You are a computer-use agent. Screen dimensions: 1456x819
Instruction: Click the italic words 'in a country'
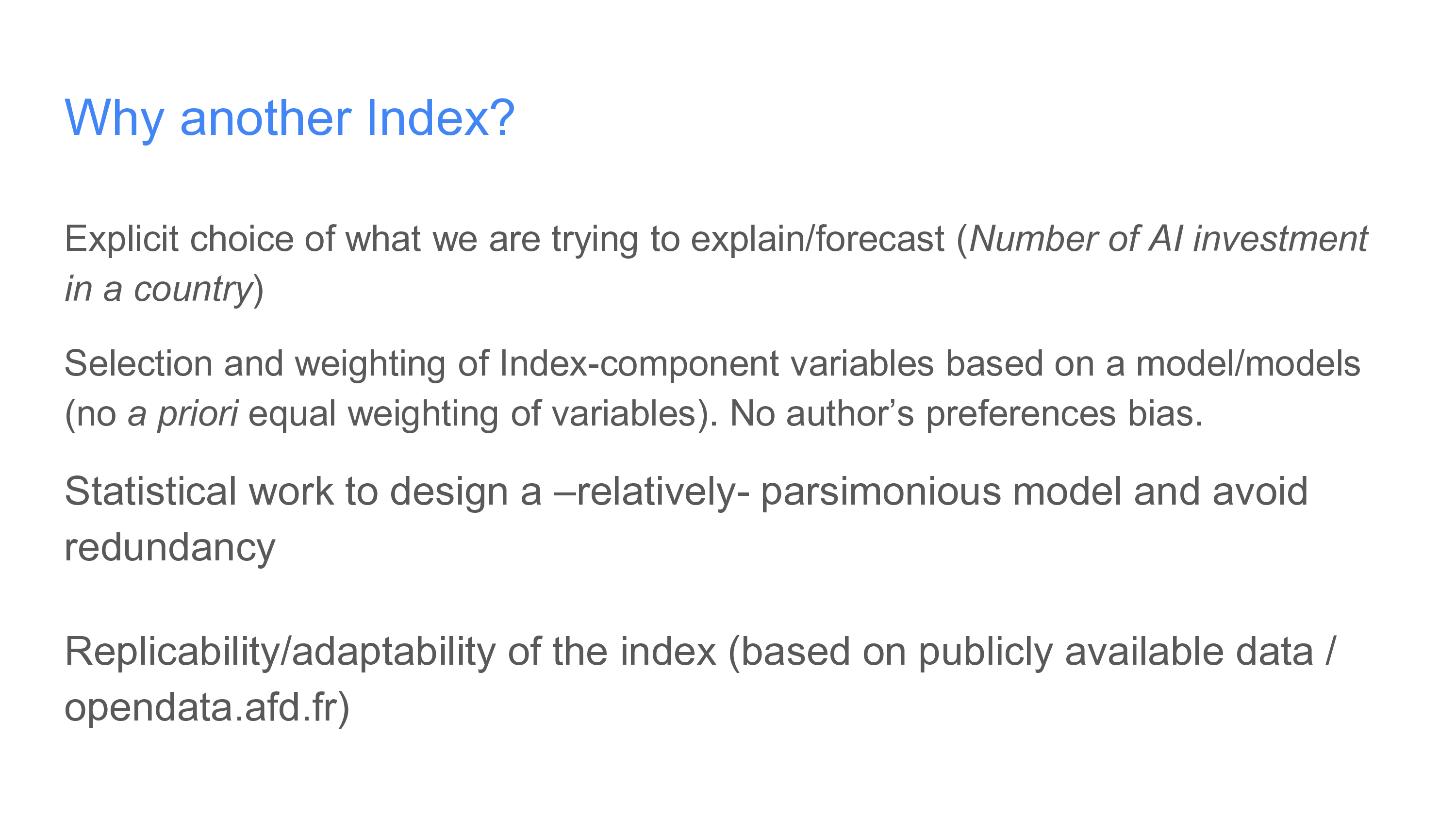(x=159, y=289)
